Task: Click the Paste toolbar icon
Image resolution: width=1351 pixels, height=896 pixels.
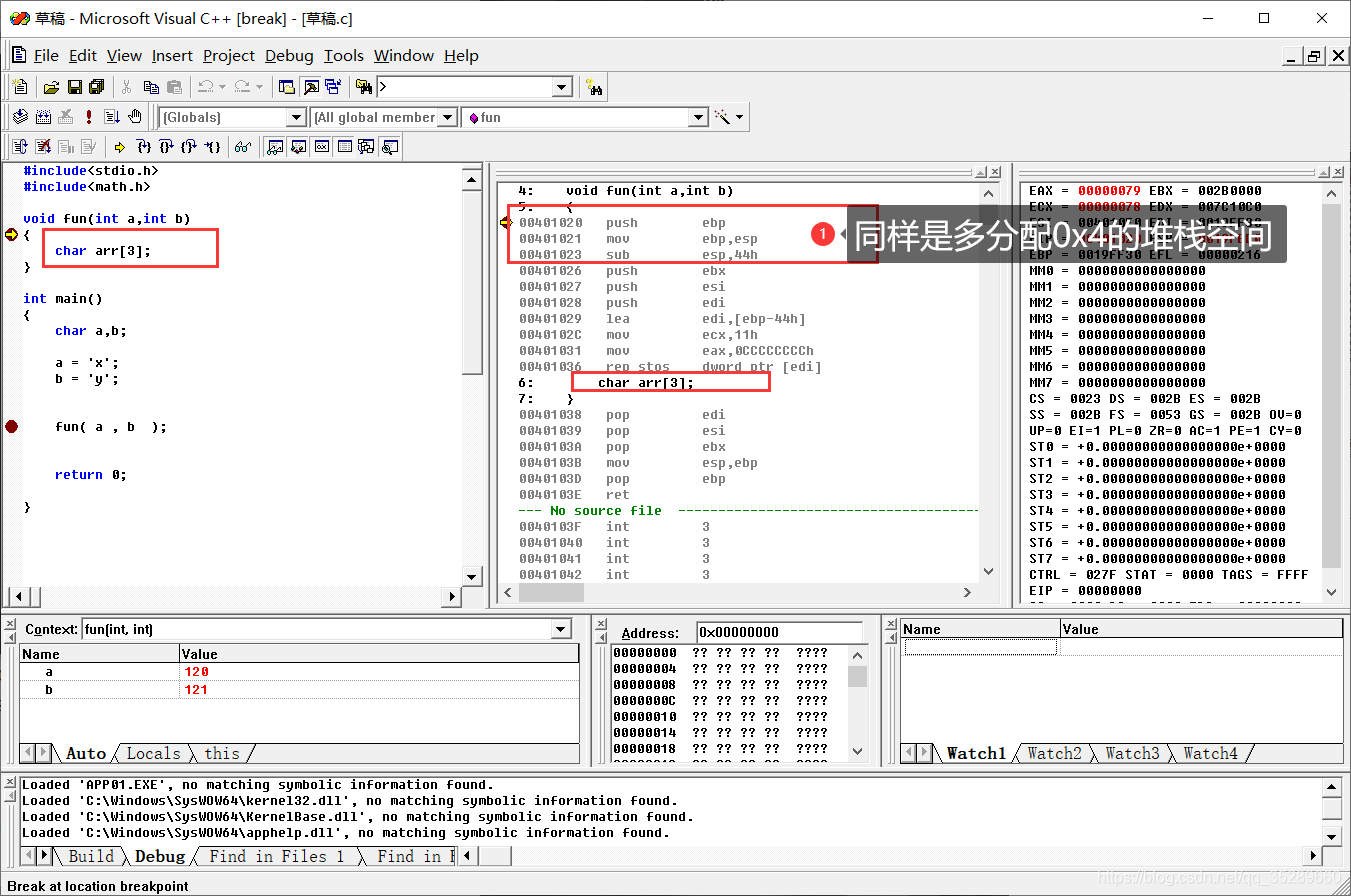Action: point(174,87)
